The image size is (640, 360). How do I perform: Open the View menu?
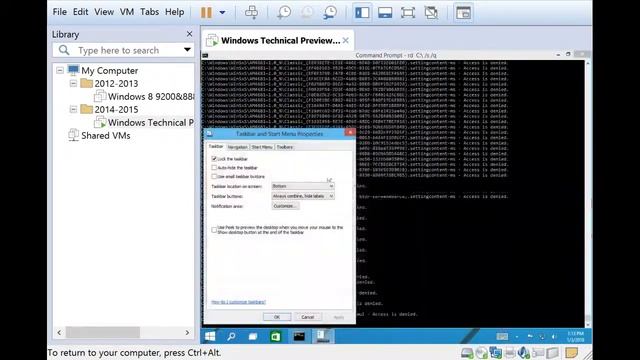[x=104, y=12]
